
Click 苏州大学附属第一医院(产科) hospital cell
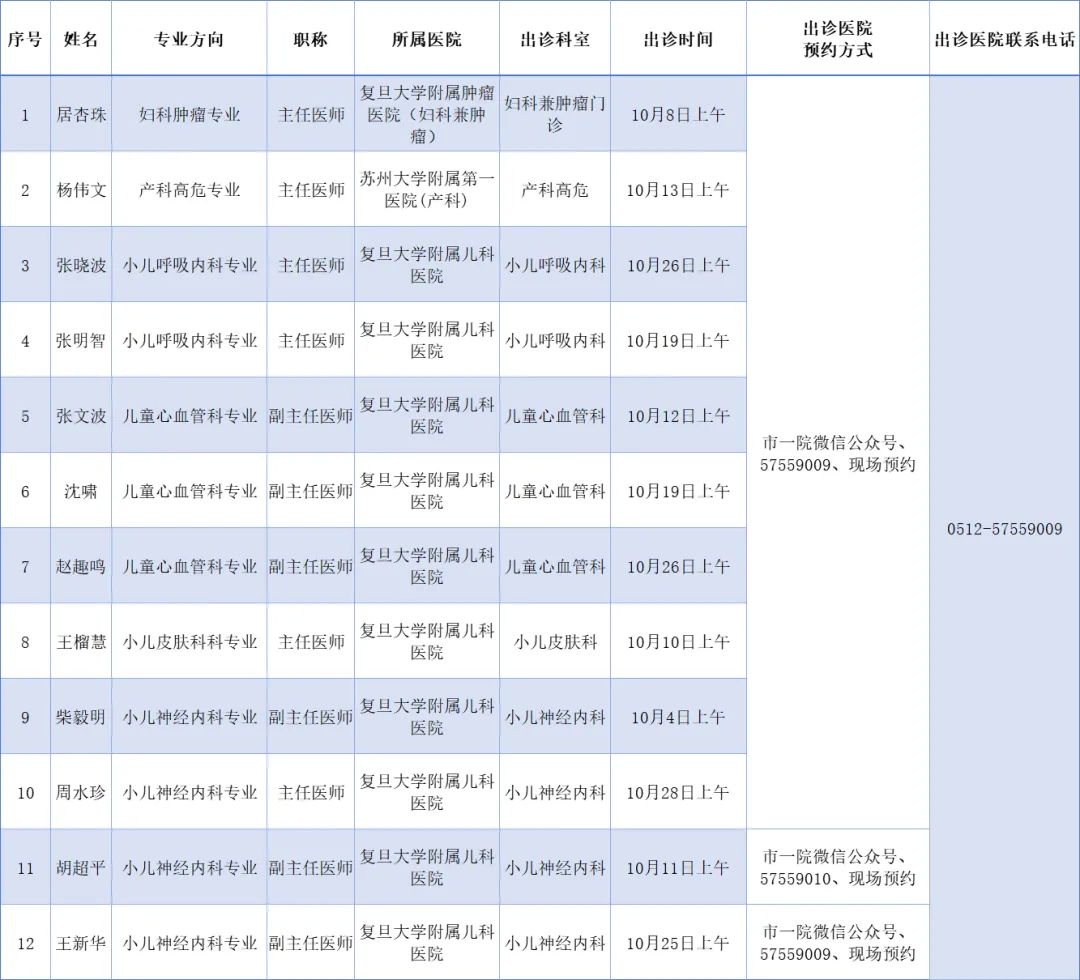pyautogui.click(x=427, y=190)
